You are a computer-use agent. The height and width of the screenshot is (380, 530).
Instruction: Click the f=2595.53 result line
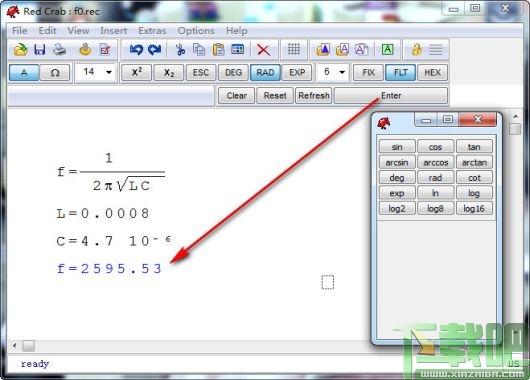110,269
